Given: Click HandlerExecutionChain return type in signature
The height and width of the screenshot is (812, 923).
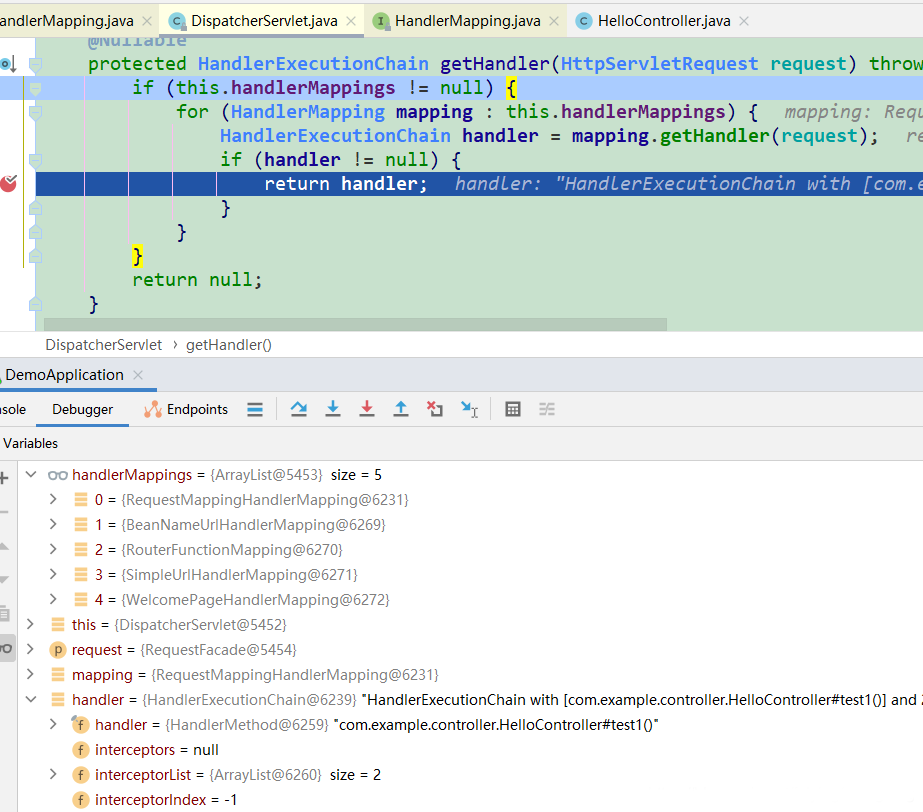Looking at the screenshot, I should coord(313,64).
